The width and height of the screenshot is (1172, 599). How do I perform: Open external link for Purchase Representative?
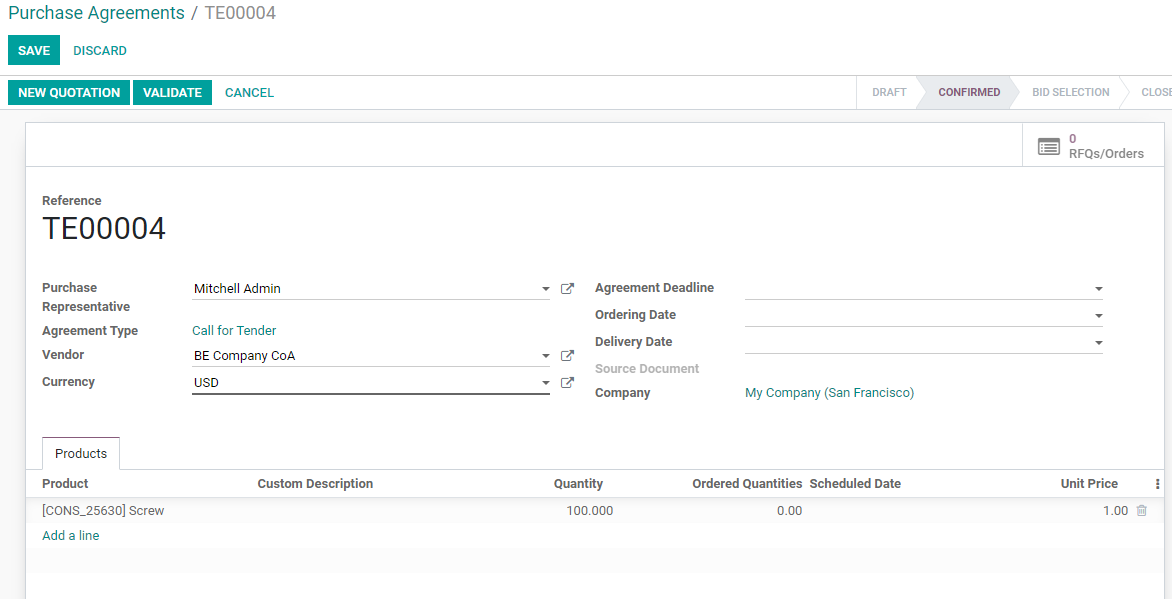[x=567, y=289]
